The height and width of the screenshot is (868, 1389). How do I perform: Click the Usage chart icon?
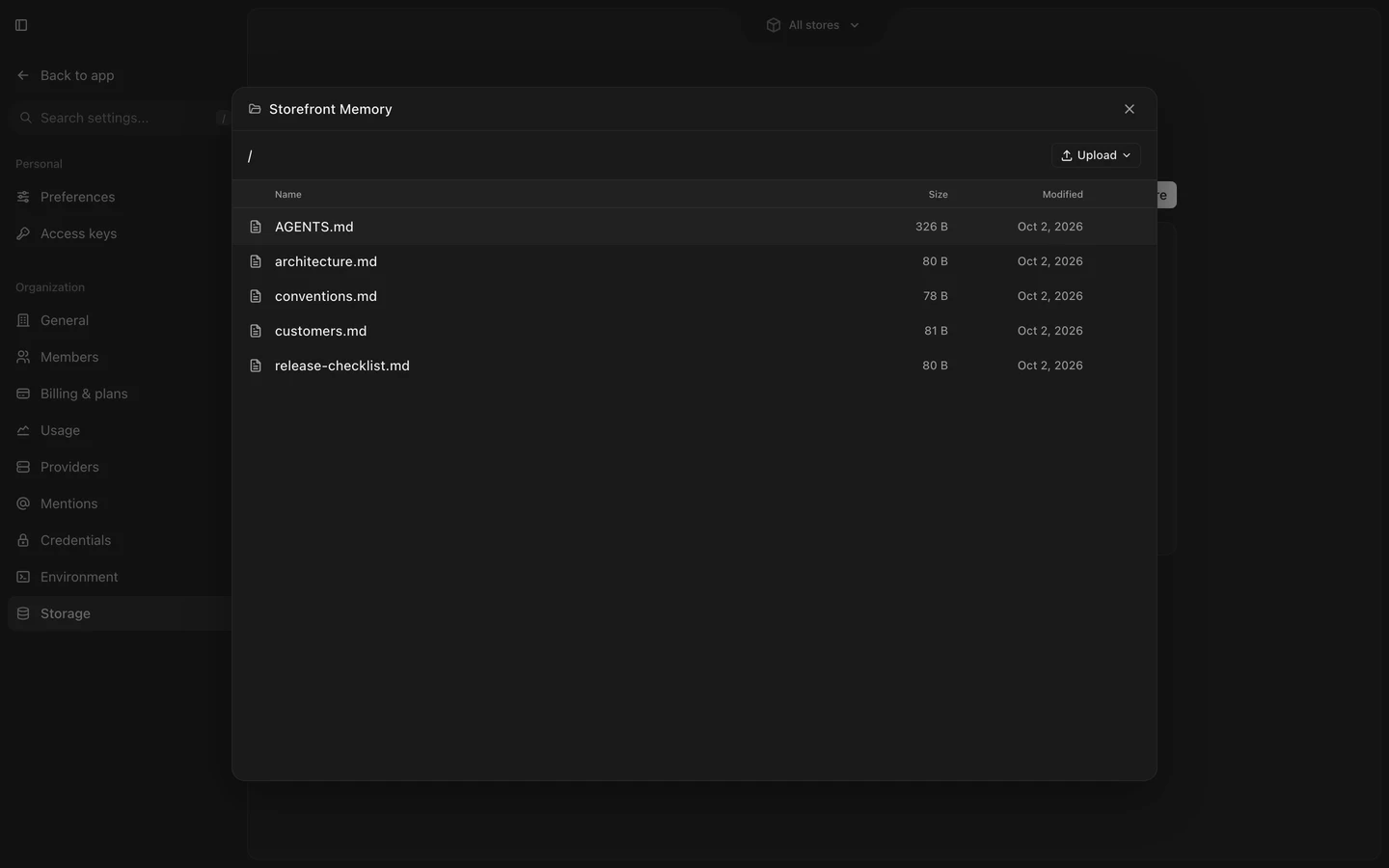(x=23, y=430)
